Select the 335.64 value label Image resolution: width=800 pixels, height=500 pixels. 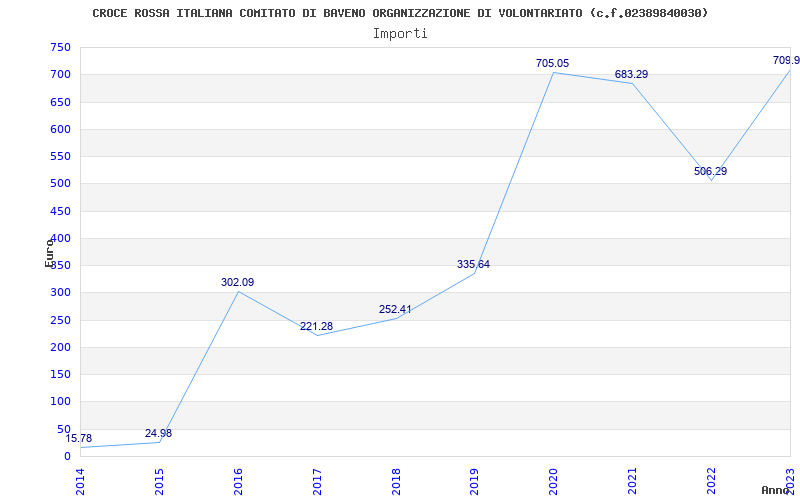tap(473, 264)
